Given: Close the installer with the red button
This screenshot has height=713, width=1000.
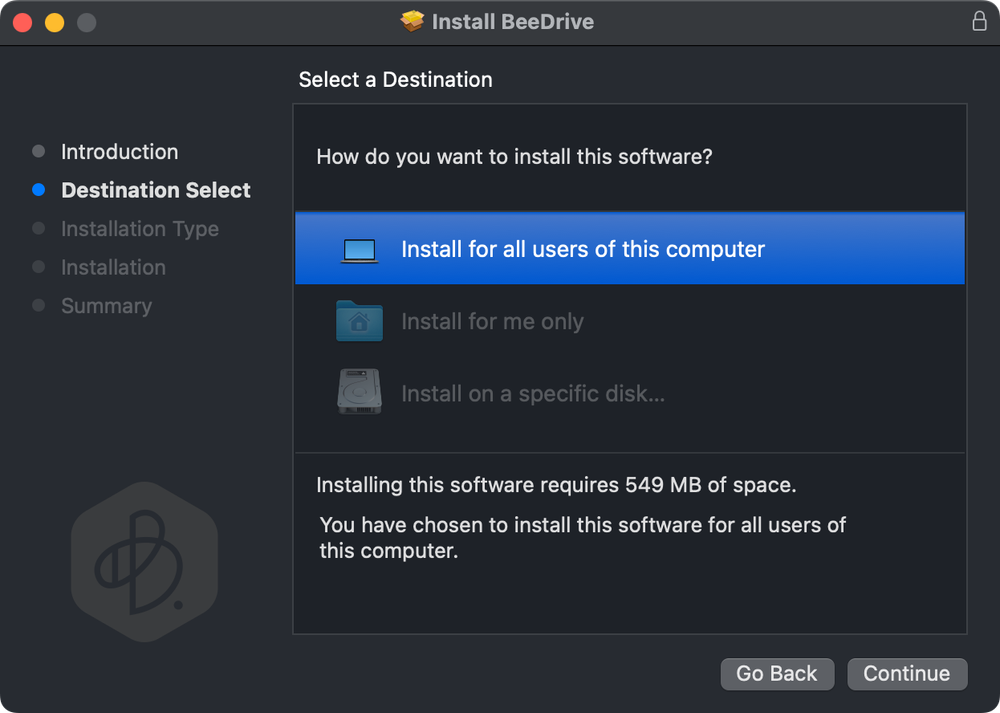Looking at the screenshot, I should click(23, 22).
